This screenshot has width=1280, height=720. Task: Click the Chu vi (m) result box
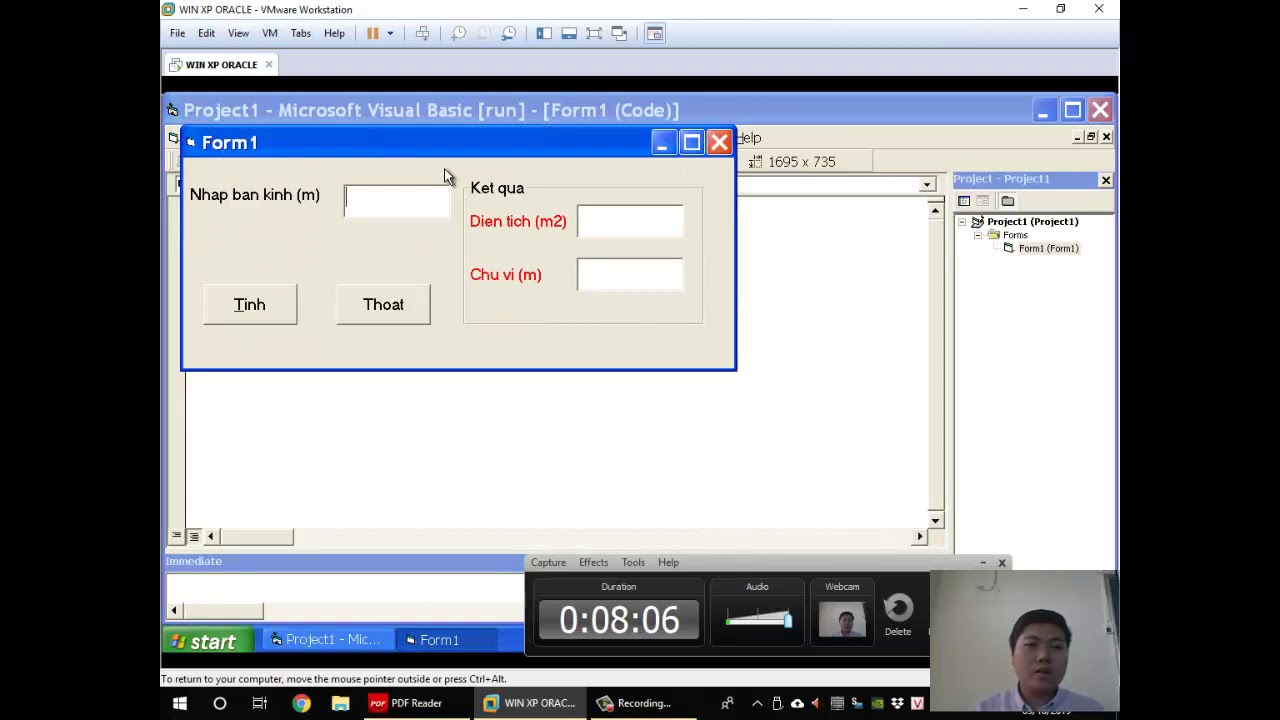tap(630, 275)
